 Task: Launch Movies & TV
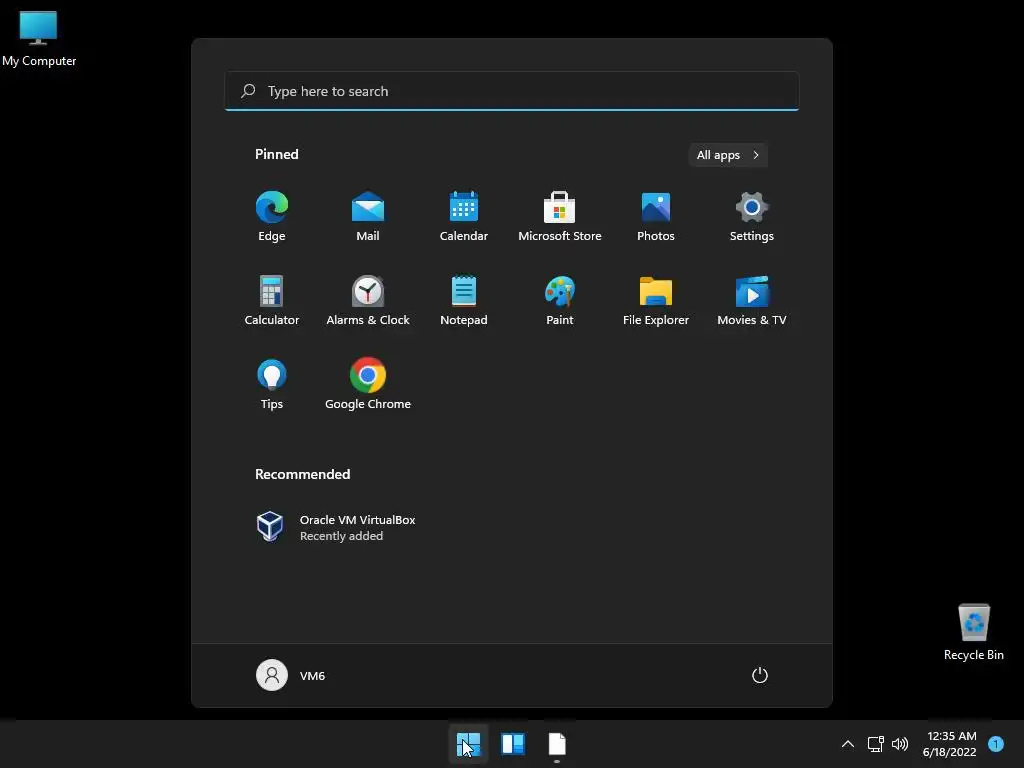[752, 300]
